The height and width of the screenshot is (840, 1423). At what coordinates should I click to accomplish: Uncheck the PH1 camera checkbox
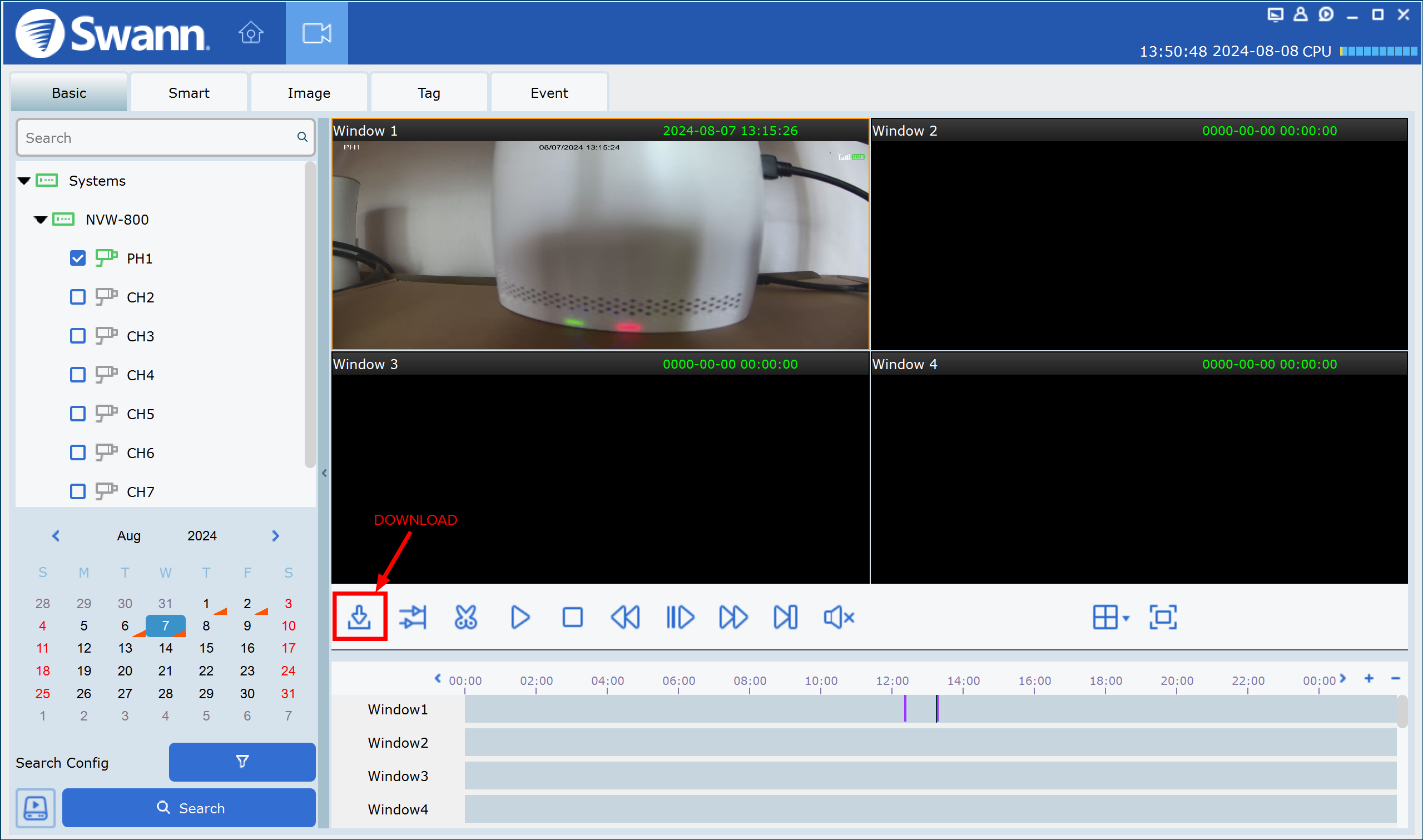77,258
